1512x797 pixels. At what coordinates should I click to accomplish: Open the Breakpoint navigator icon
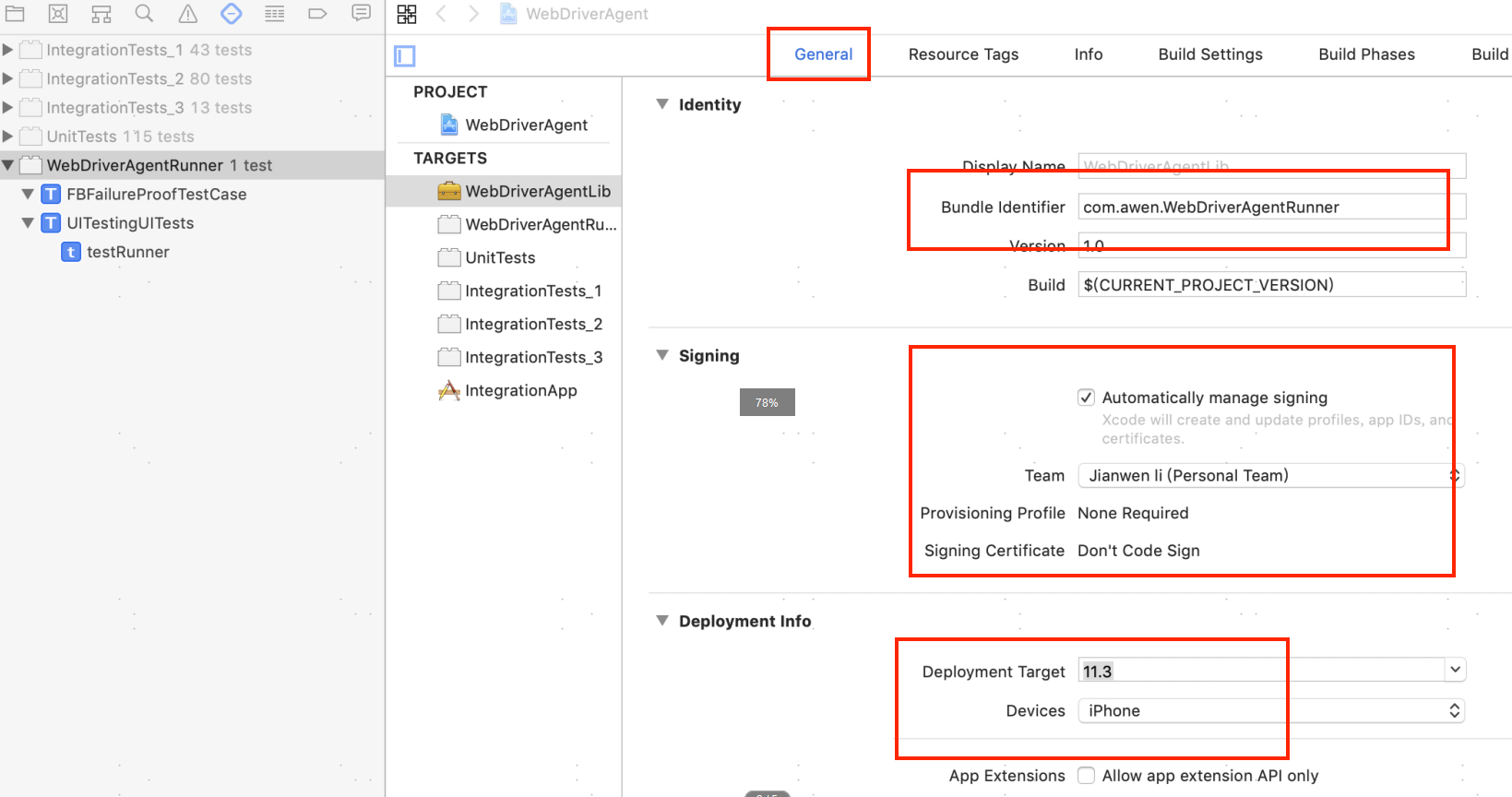(317, 13)
